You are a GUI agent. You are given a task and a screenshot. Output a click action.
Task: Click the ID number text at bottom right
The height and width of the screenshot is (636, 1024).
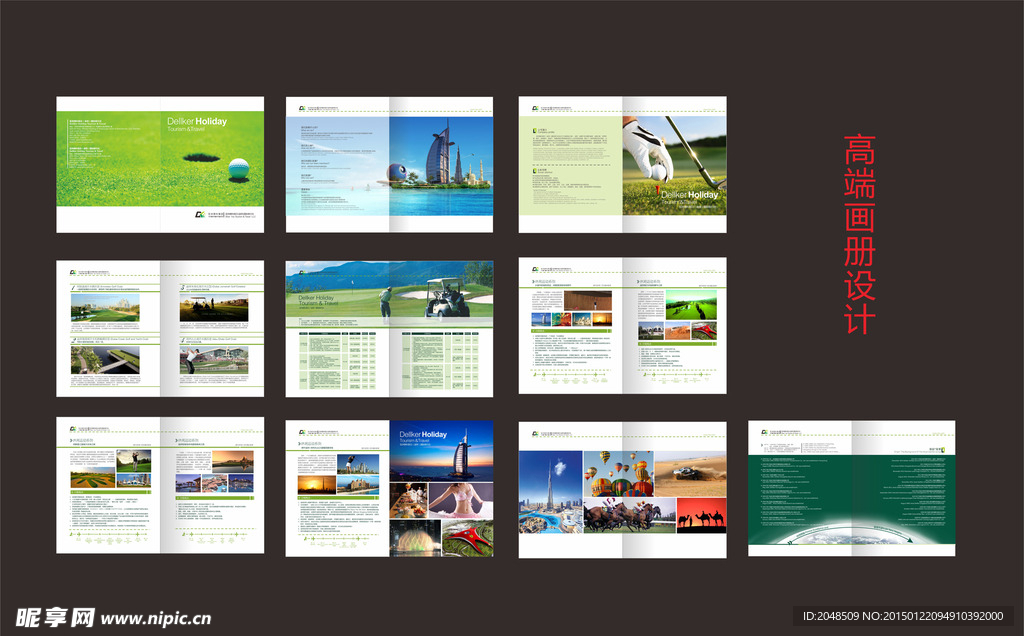904,616
